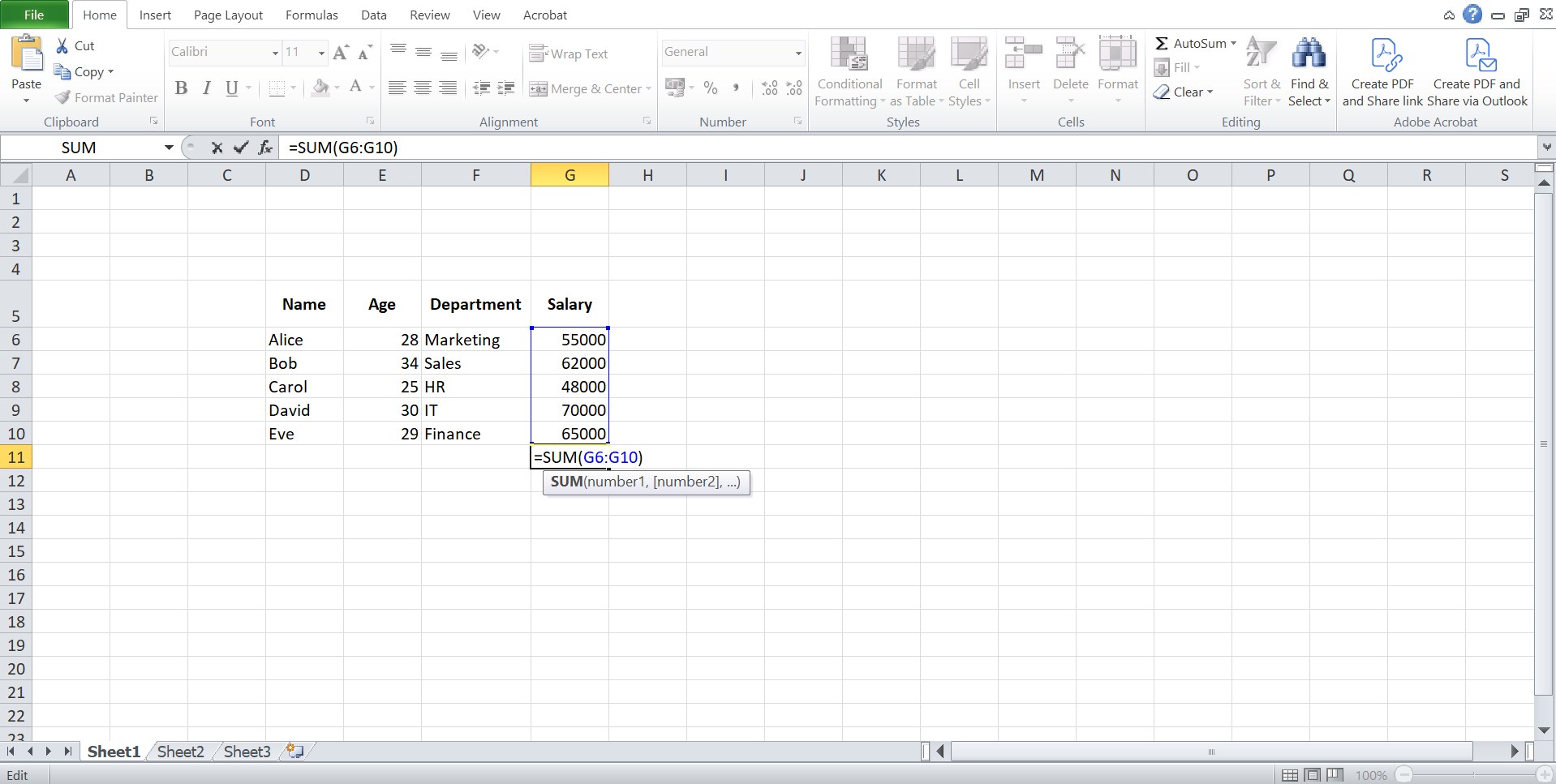Open Merge & Center dropdown arrow
1556x784 pixels.
tap(648, 88)
